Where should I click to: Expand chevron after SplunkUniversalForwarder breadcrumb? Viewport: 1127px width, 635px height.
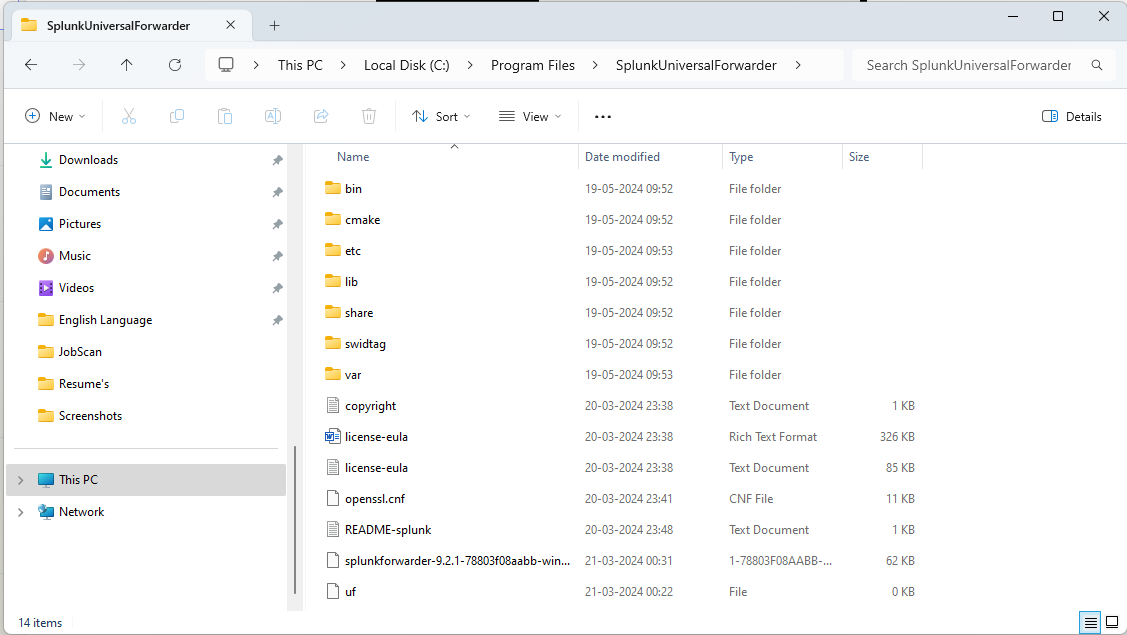(798, 65)
